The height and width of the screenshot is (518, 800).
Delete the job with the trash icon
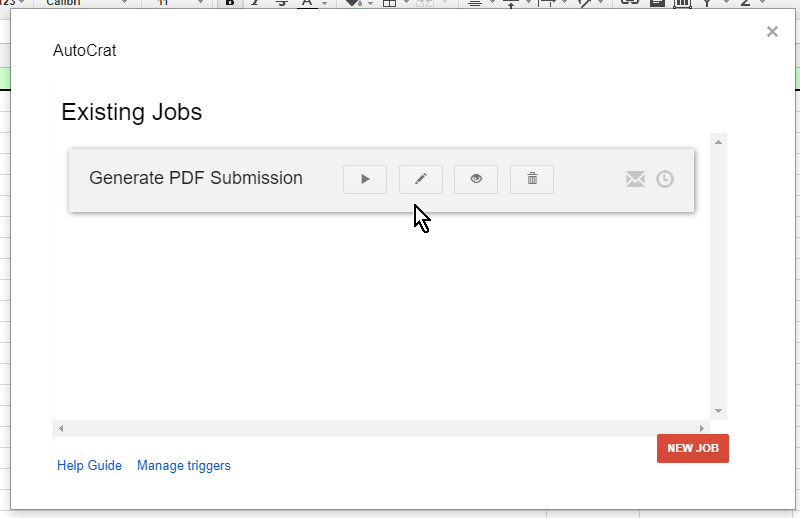tap(532, 179)
